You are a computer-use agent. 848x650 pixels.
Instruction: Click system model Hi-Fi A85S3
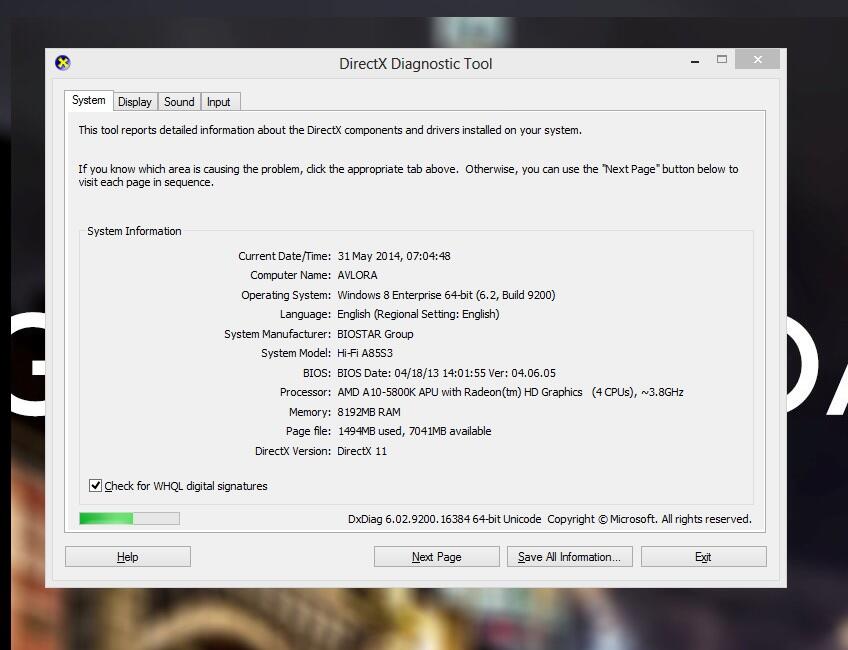[x=365, y=353]
